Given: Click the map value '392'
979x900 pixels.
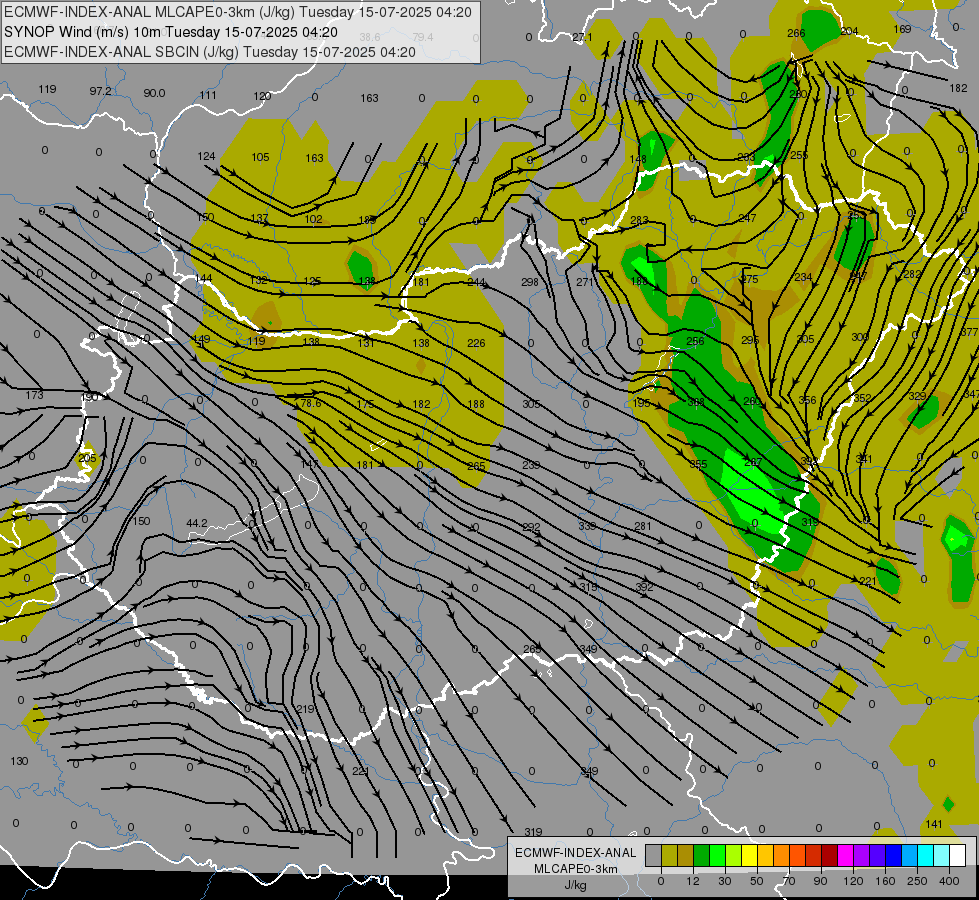Looking at the screenshot, I should [x=644, y=586].
